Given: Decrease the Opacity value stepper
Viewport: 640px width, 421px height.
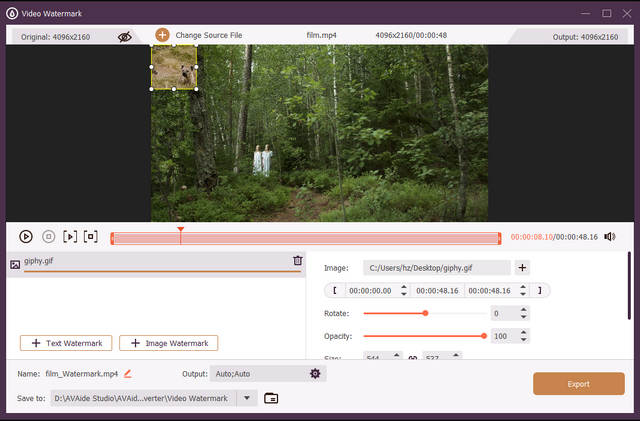Looking at the screenshot, I should (x=524, y=340).
